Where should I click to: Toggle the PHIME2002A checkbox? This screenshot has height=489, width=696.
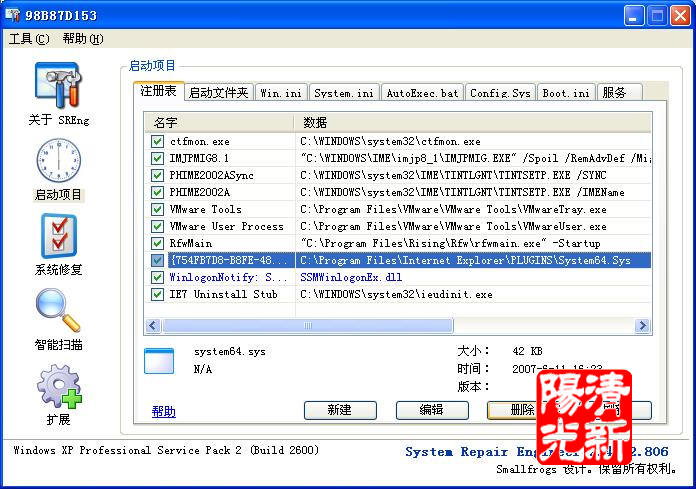157,193
